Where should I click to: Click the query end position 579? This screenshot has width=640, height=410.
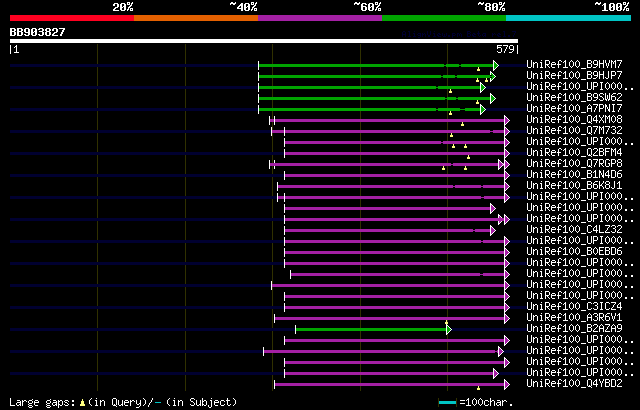point(505,49)
